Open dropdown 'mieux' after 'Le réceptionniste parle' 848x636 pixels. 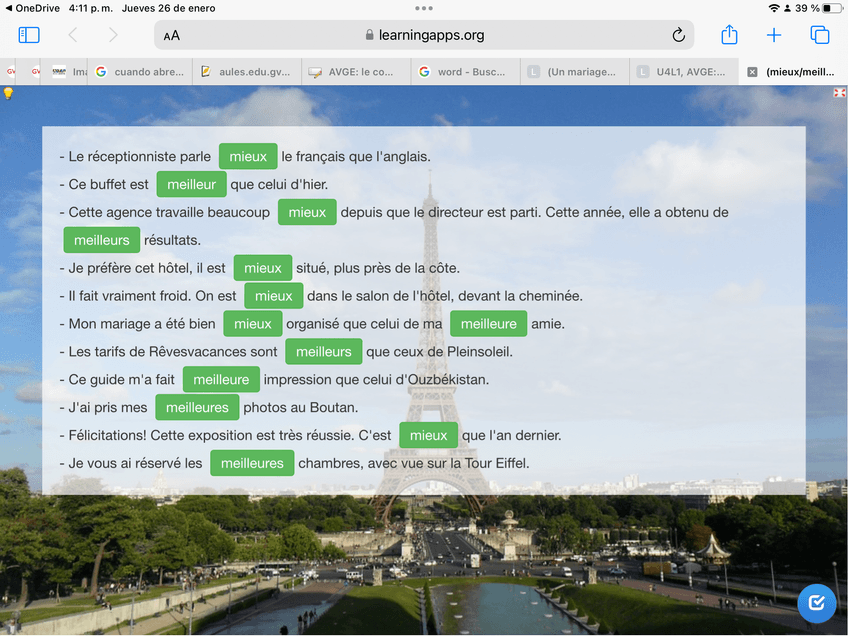pyautogui.click(x=248, y=156)
